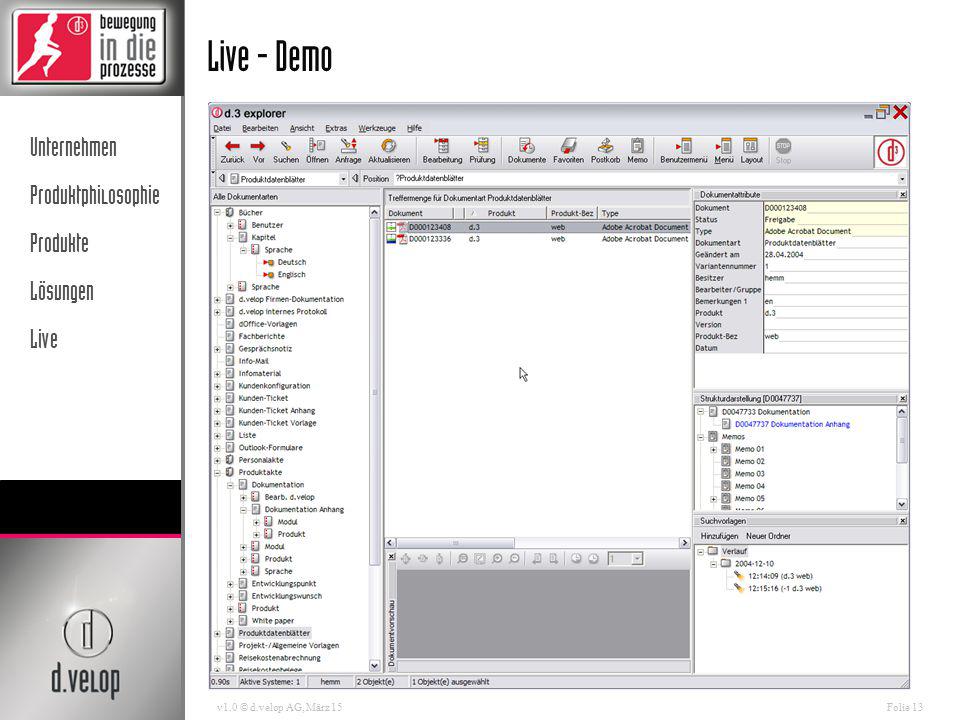Collapse the Kapitel tree node
Screen dimensions: 960x720
[x=230, y=238]
